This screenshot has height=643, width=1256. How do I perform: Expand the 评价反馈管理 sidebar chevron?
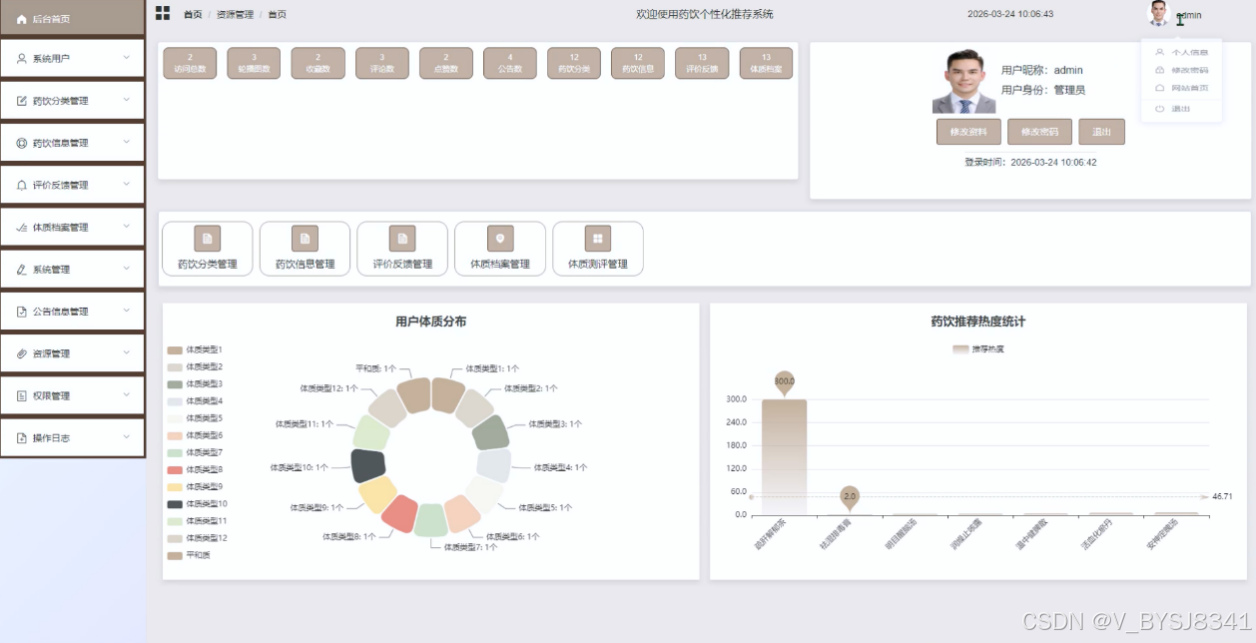[x=126, y=184]
